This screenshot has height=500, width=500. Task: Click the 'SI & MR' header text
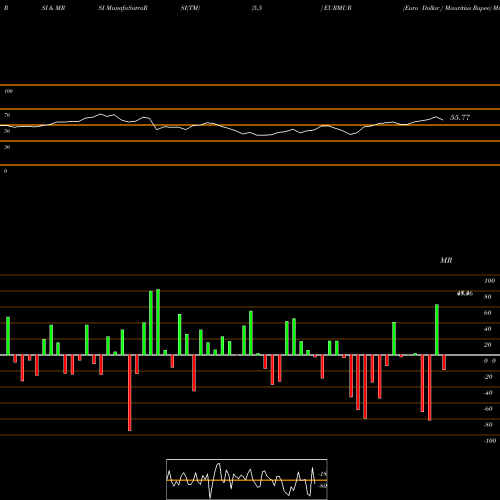pos(53,8)
